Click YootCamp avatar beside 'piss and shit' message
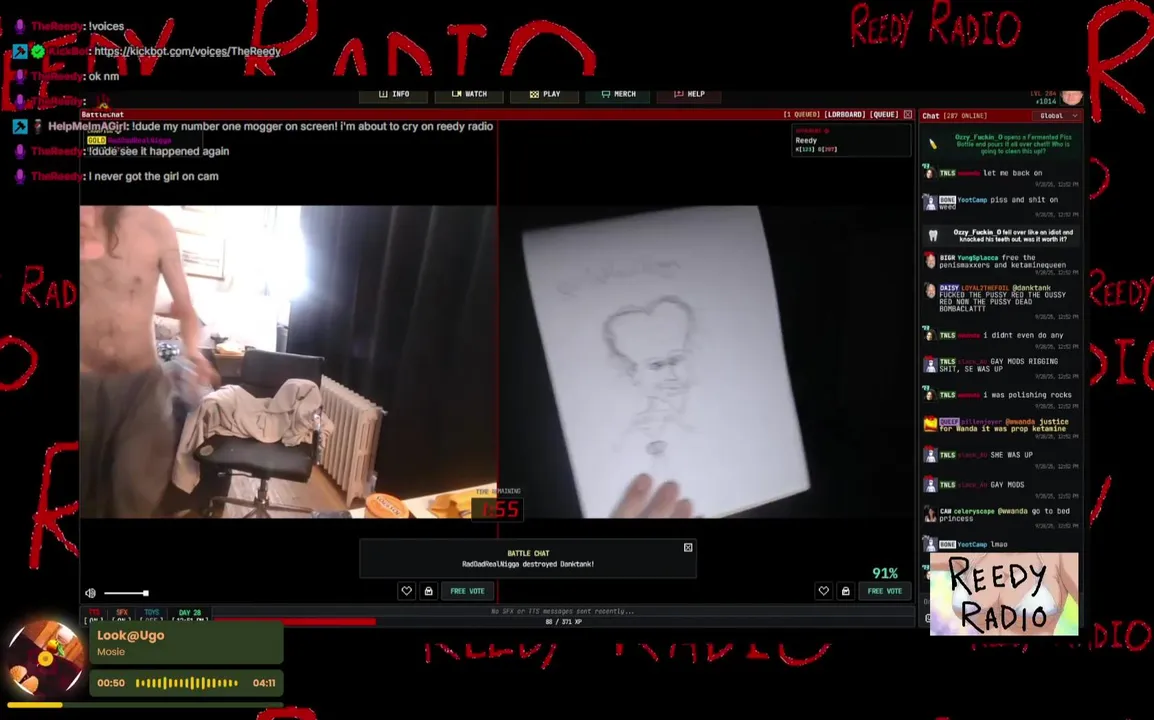This screenshot has height=720, width=1154. (930, 202)
